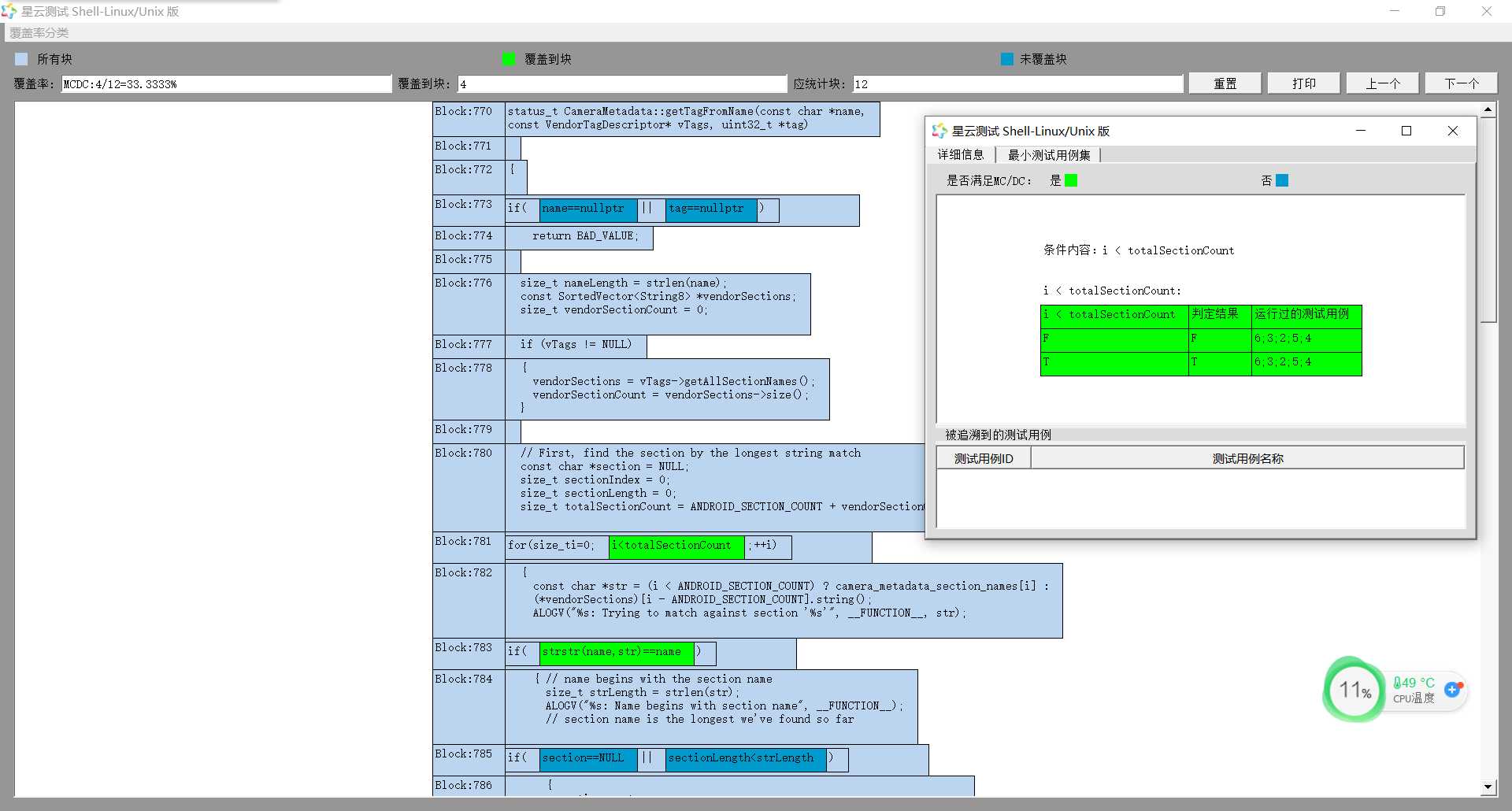Select the tag==nullptr condition in Block 773
This screenshot has height=811, width=1512.
click(x=711, y=209)
